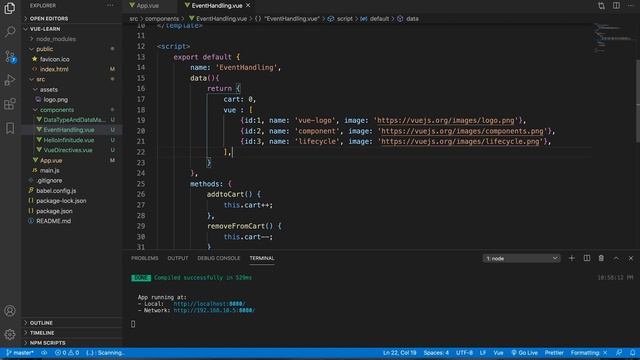The width and height of the screenshot is (640, 360).
Task: Open editor more actions ellipsis
Action: tap(631, 5)
